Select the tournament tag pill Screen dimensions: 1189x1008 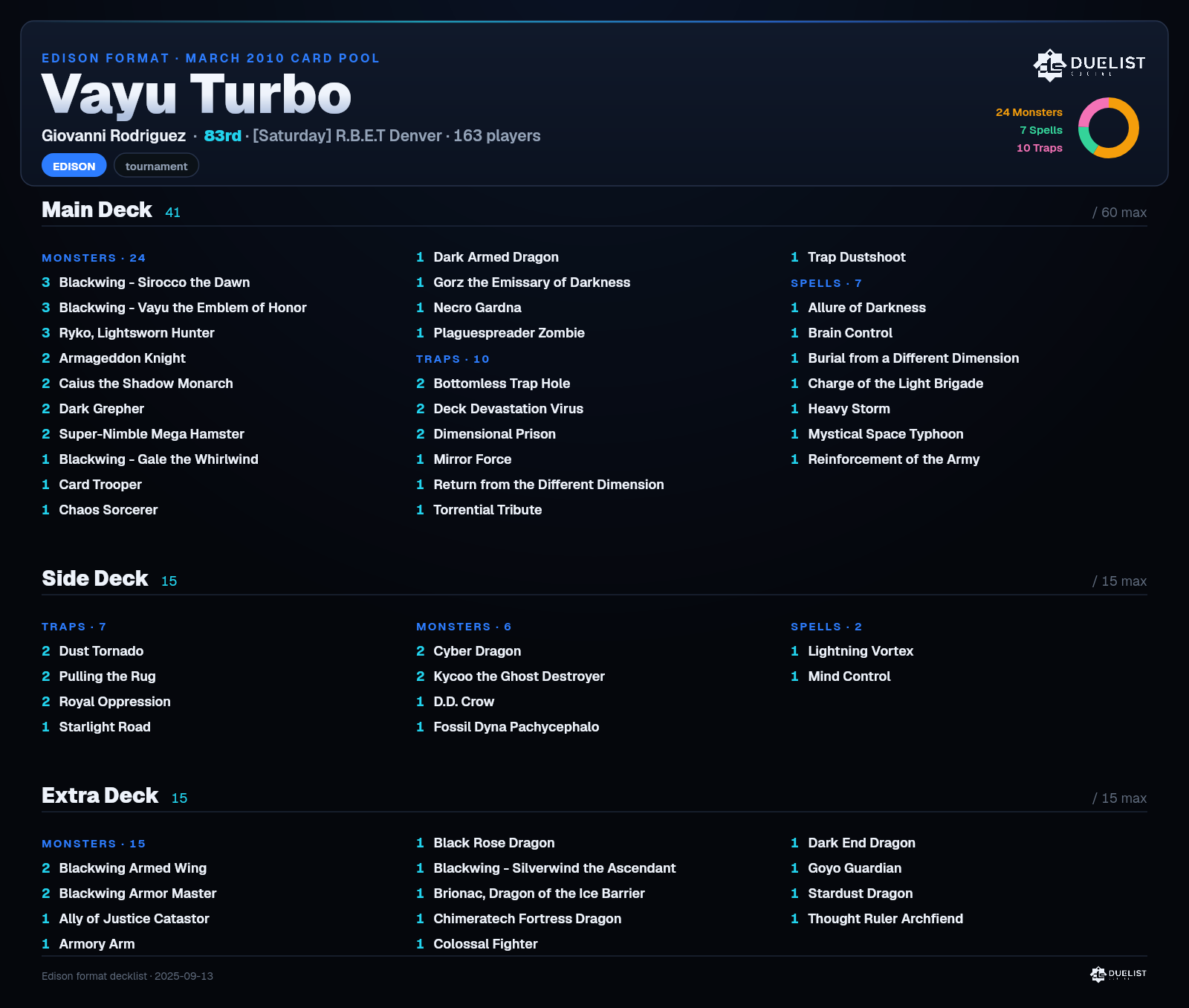click(x=156, y=165)
